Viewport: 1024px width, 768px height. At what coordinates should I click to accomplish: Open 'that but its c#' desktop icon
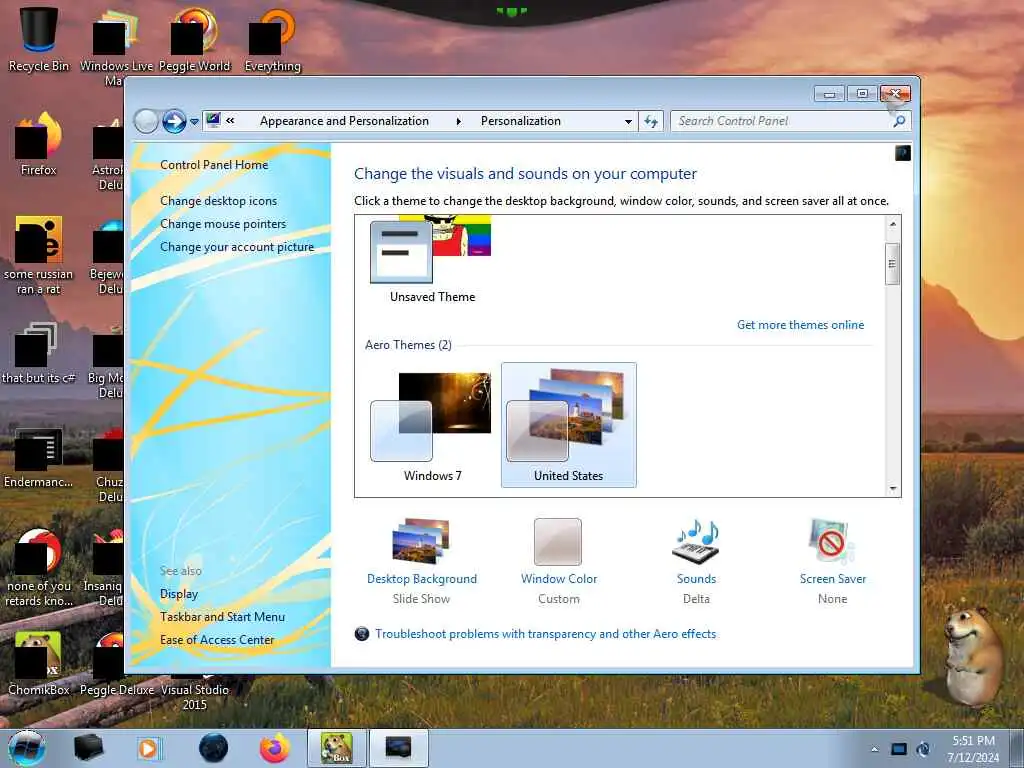[x=39, y=353]
